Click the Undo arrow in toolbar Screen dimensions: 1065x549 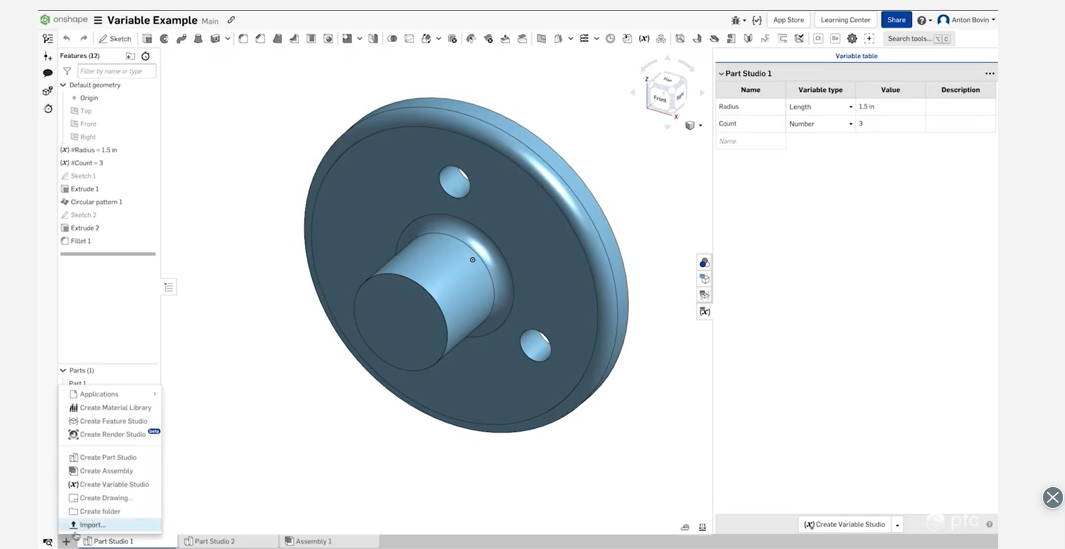click(x=67, y=39)
